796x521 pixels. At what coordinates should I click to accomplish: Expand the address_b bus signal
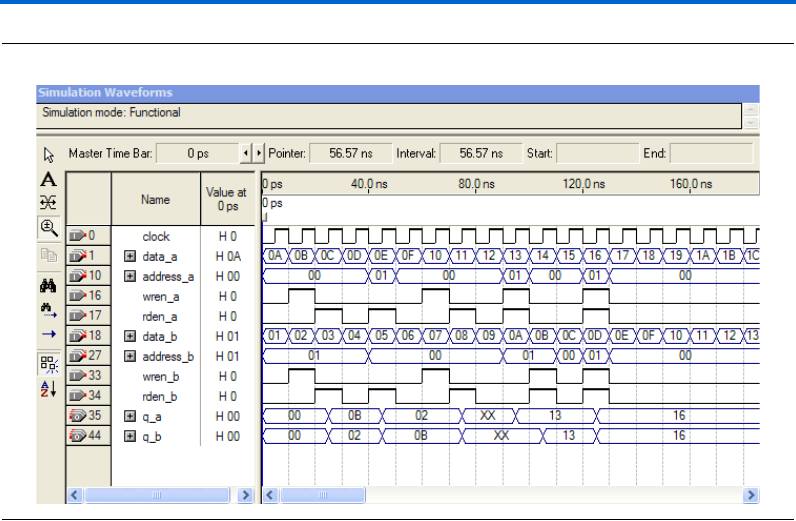coord(129,356)
